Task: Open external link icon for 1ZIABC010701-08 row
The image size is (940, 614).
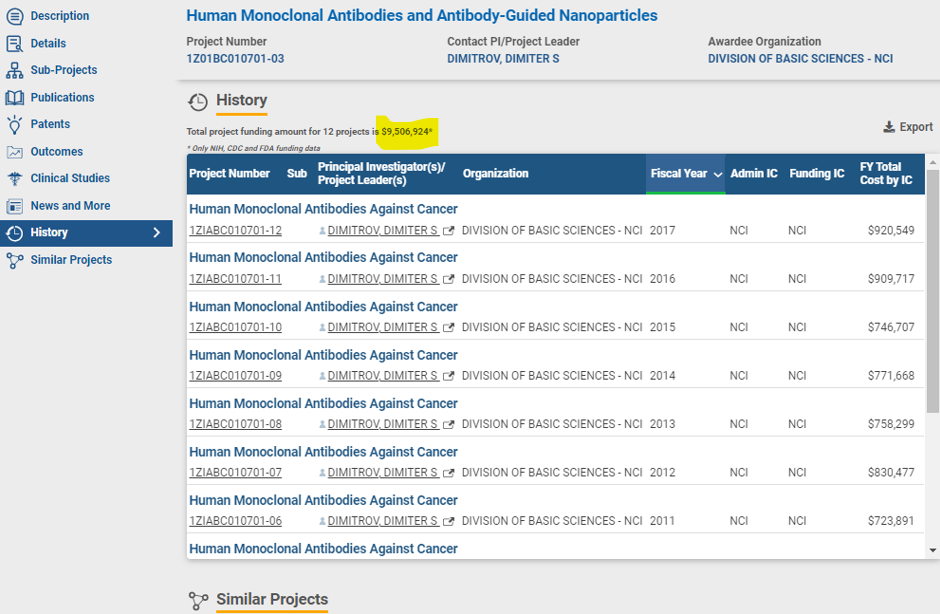Action: (448, 425)
